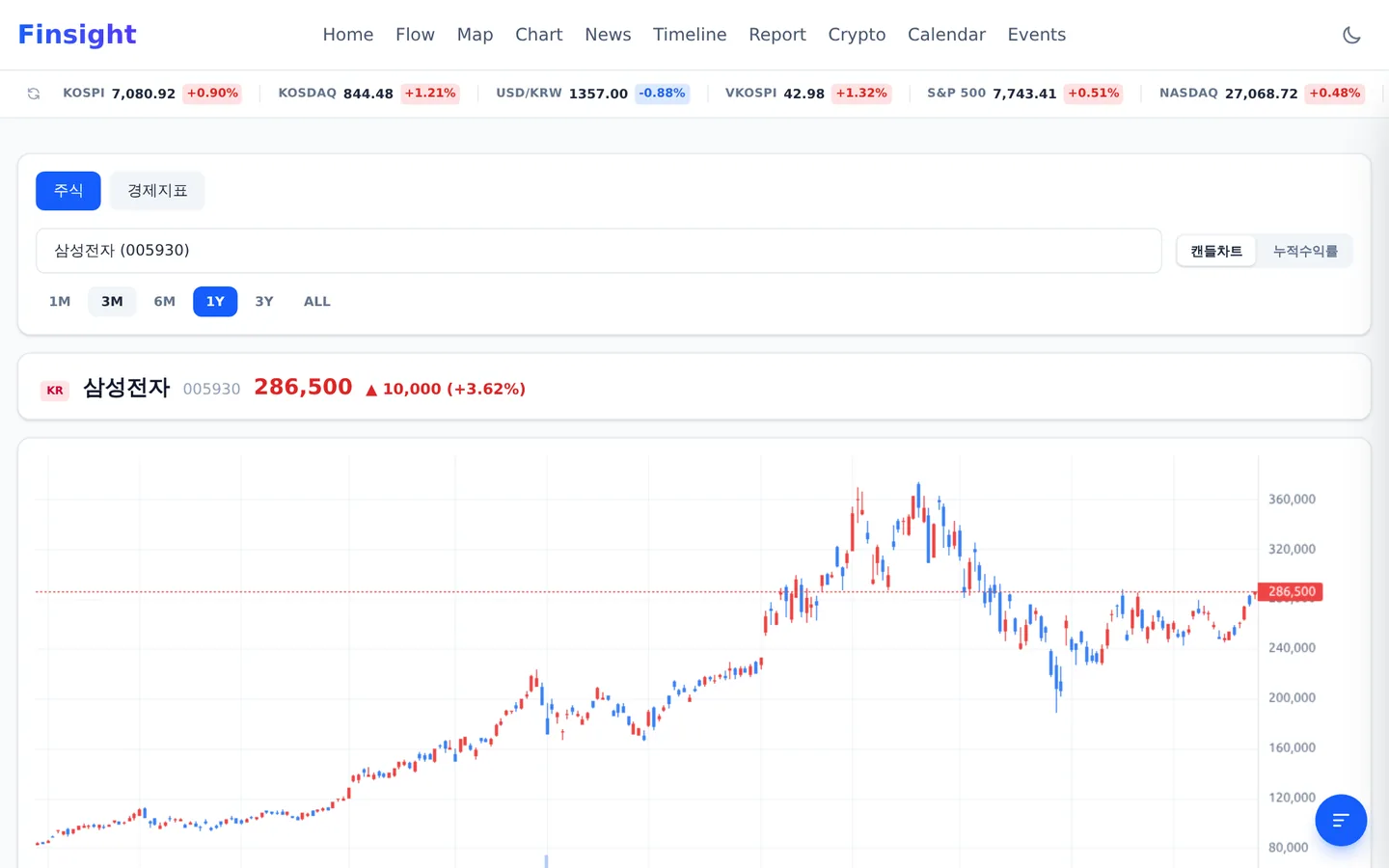Open the Home page
1389x868 pixels.
(x=348, y=35)
